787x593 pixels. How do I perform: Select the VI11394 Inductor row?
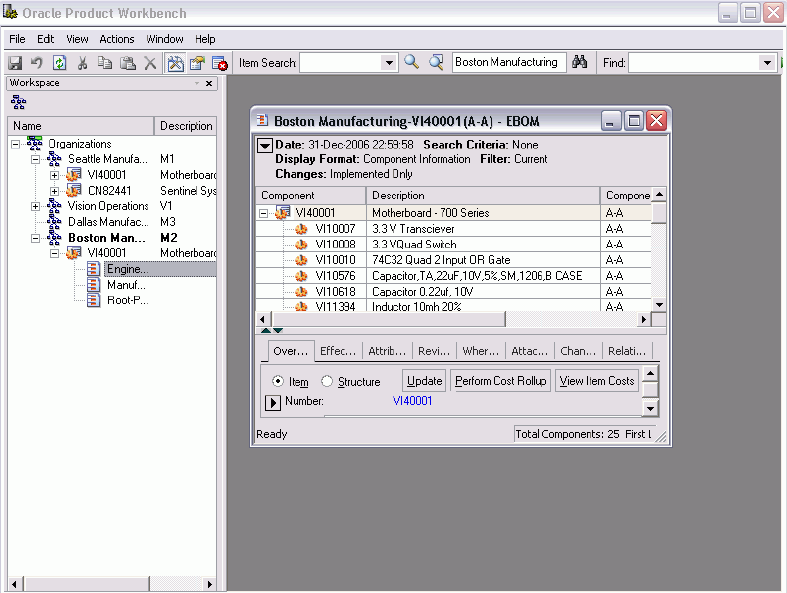point(453,306)
